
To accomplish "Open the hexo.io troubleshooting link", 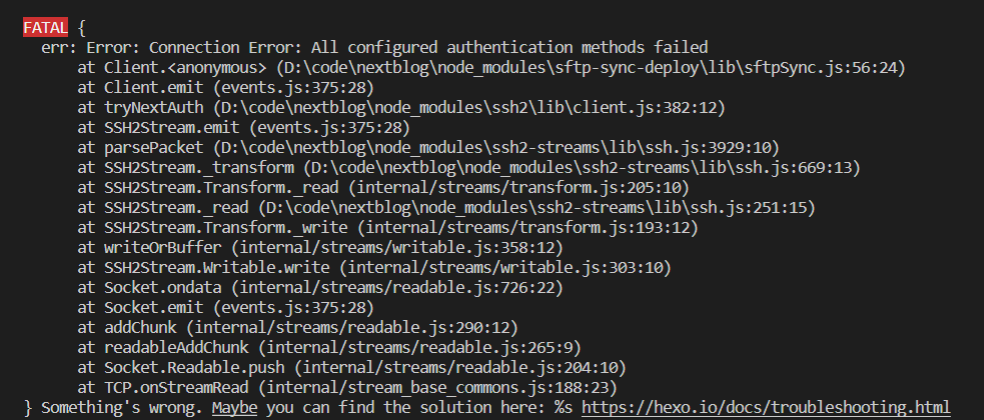I will [766, 407].
